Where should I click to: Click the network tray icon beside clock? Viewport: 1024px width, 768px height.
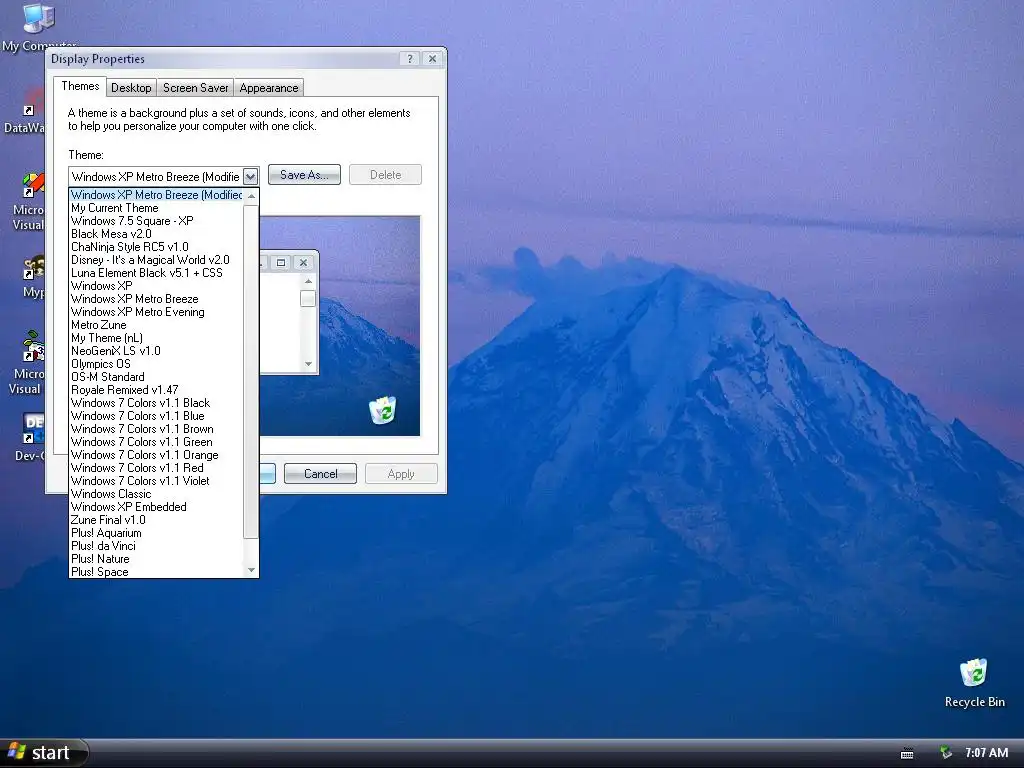944,753
